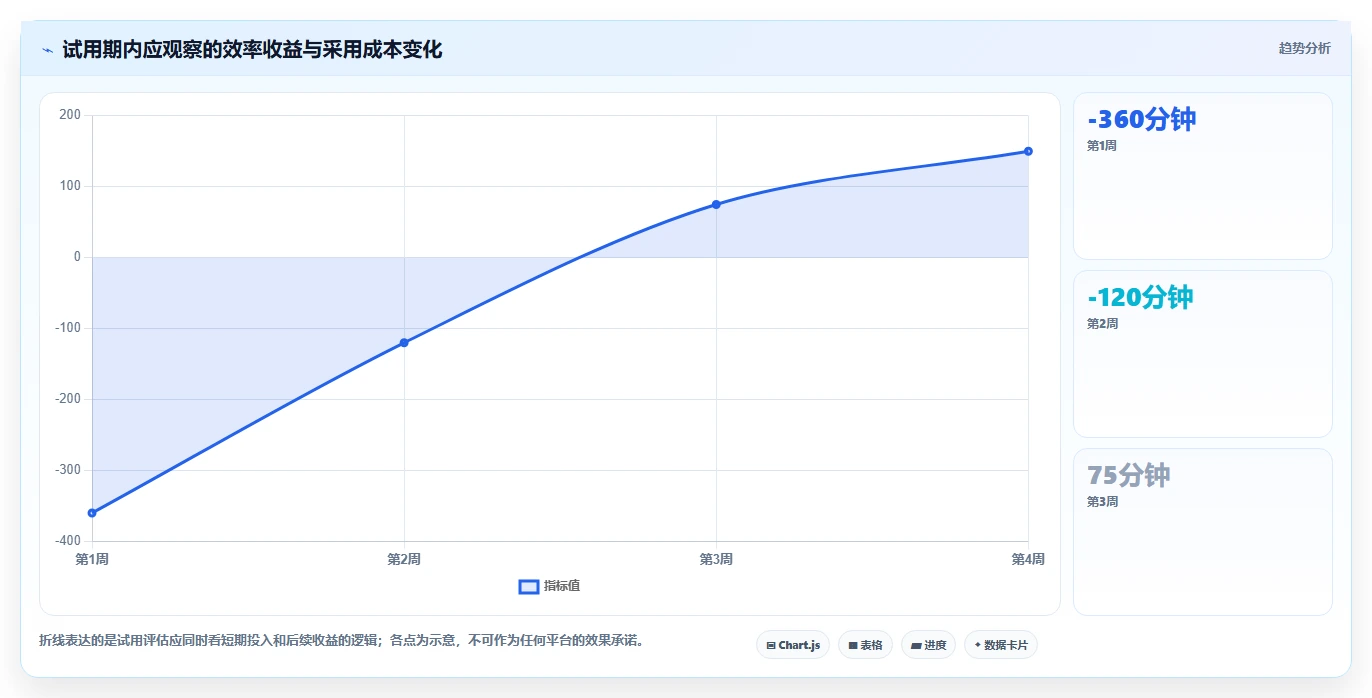The width and height of the screenshot is (1372, 698).
Task: Click the lightning icon beside the title
Action: tap(48, 49)
